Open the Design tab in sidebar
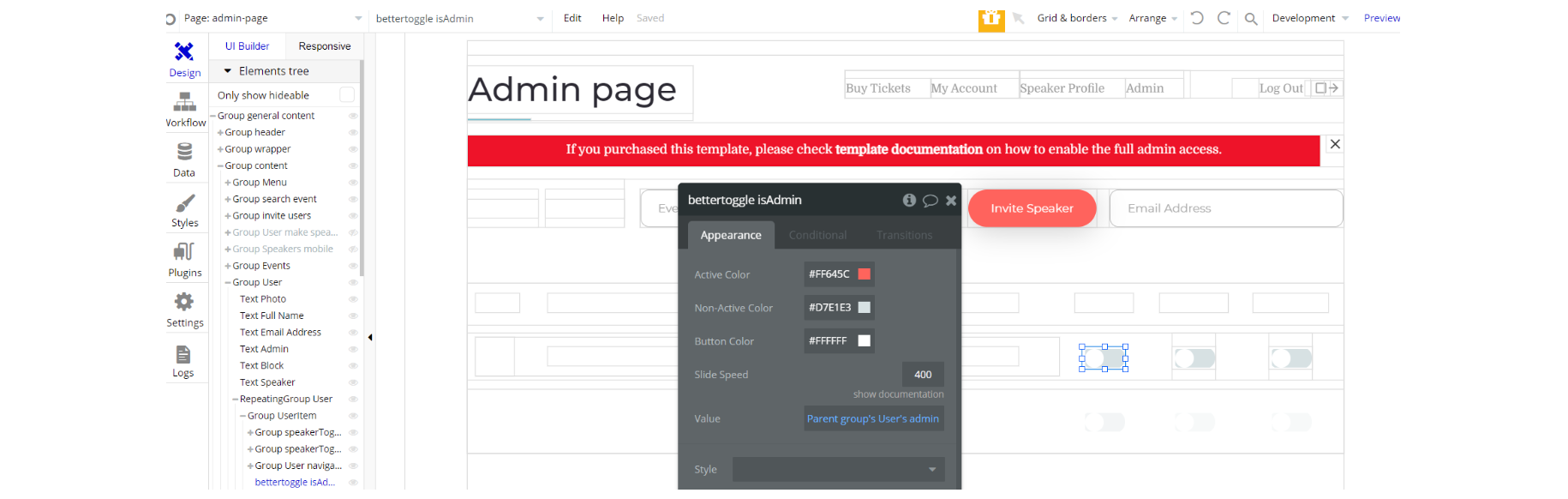The height and width of the screenshot is (499, 1568). (x=184, y=59)
